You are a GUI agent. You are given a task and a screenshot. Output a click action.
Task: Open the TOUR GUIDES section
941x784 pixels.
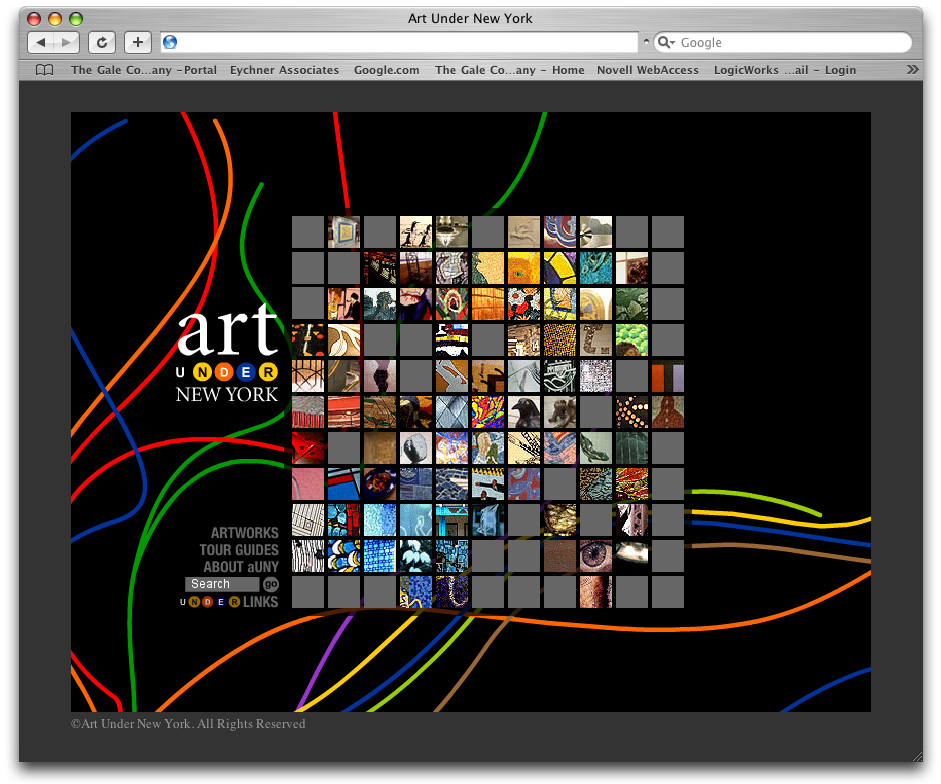pos(239,550)
